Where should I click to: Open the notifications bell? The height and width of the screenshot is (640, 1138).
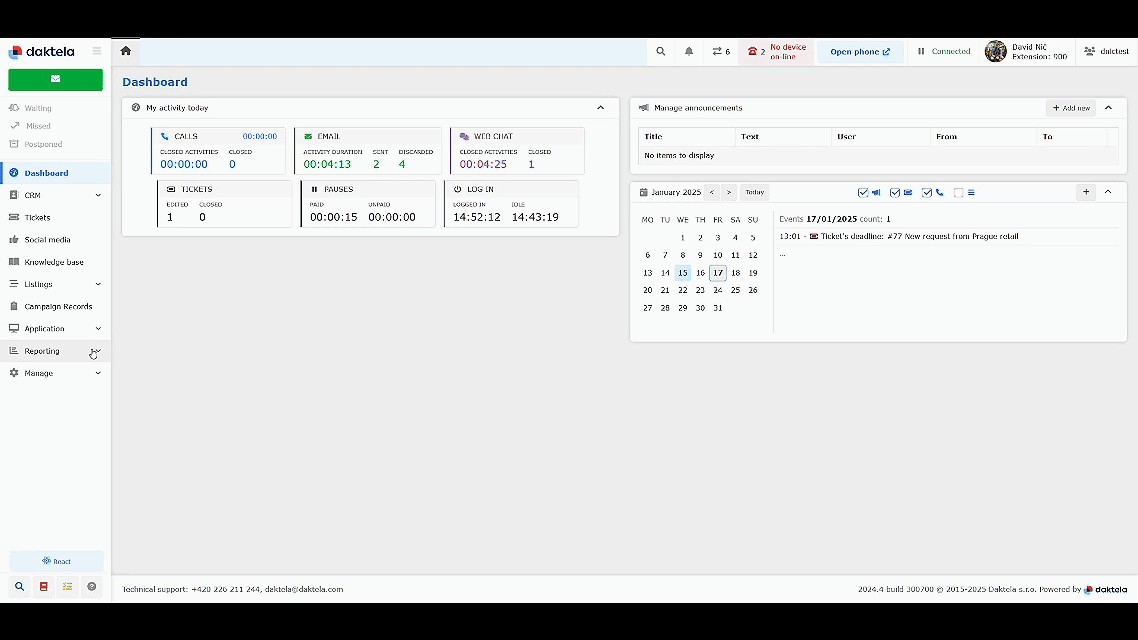(689, 51)
